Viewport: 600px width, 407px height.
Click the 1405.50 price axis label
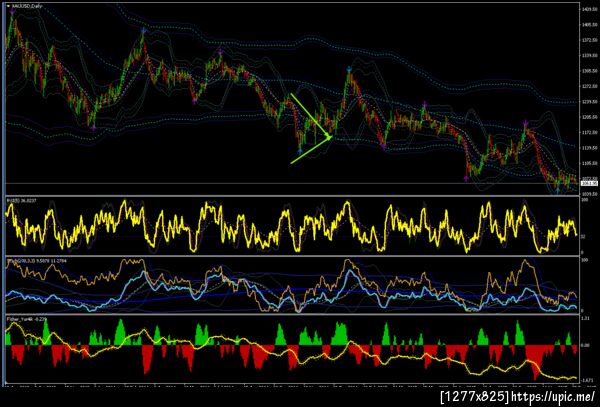(589, 25)
